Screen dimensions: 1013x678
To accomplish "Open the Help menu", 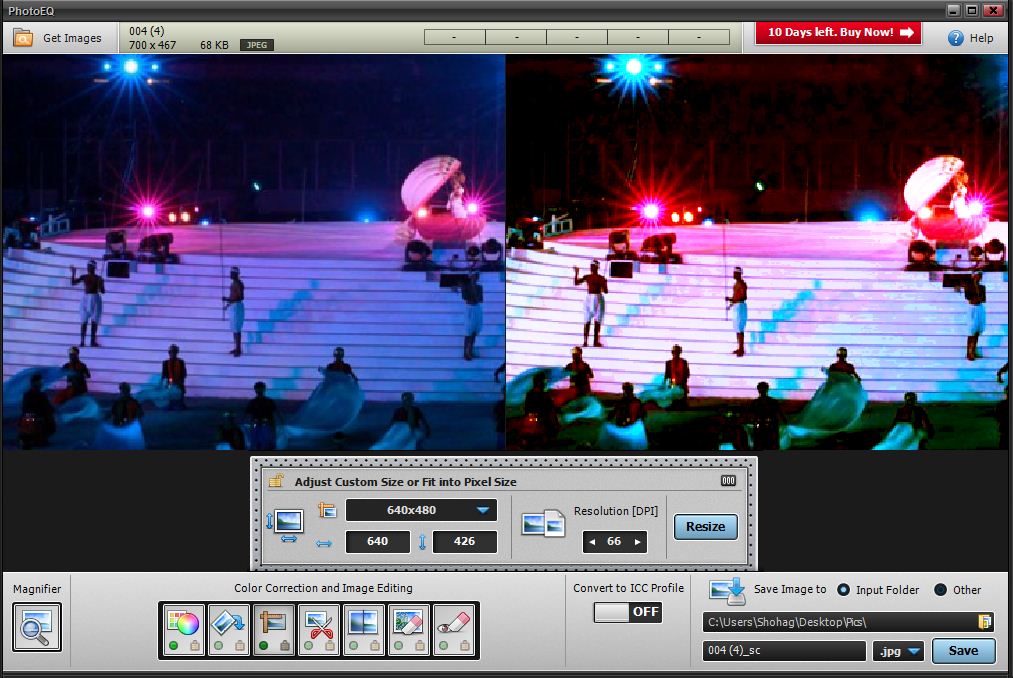I will click(x=970, y=38).
